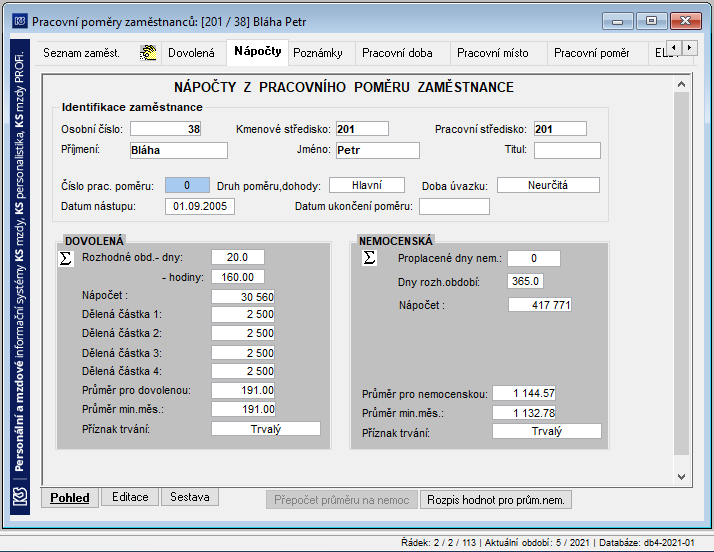Screen dimensions: 714x552
Task: Click the KS logo at the sidebar bottom
Action: pyautogui.click(x=20, y=497)
